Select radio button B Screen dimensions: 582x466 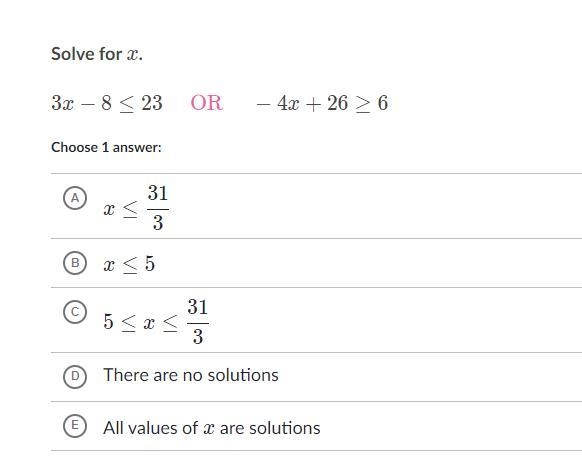[x=75, y=263]
